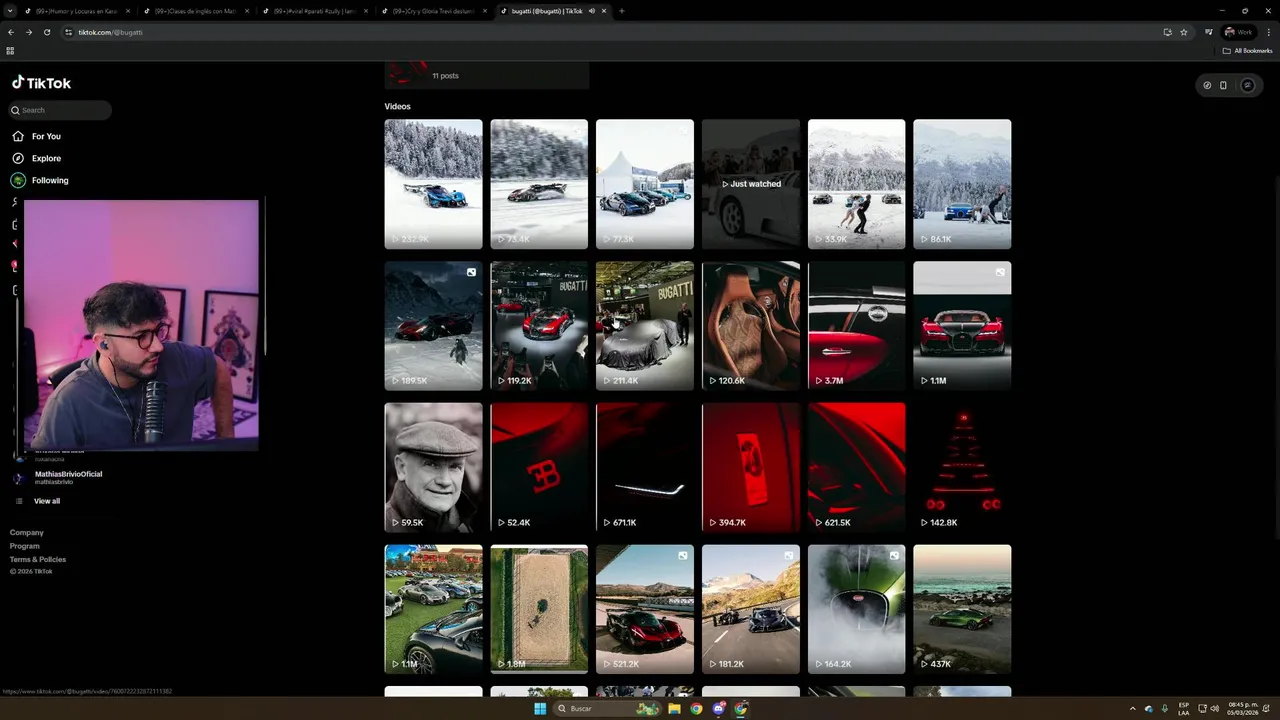The image size is (1280, 720).
Task: Open the Windows Start menu
Action: [x=540, y=708]
